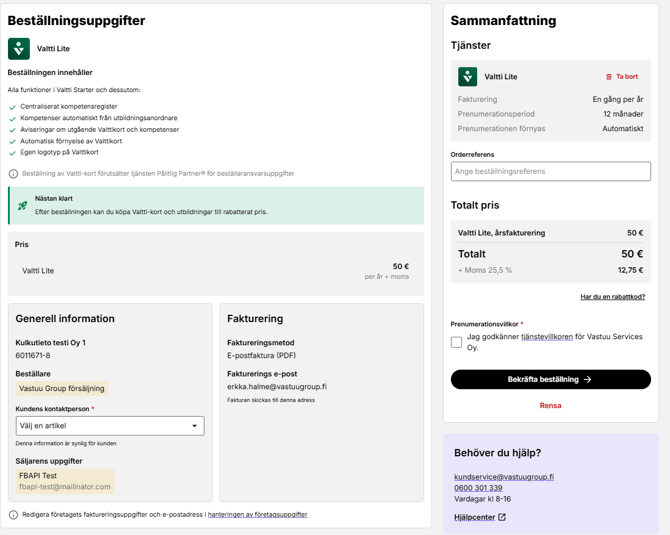The height and width of the screenshot is (535, 670).
Task: Click the Valtti Lite logo in order details
Action: click(x=19, y=49)
